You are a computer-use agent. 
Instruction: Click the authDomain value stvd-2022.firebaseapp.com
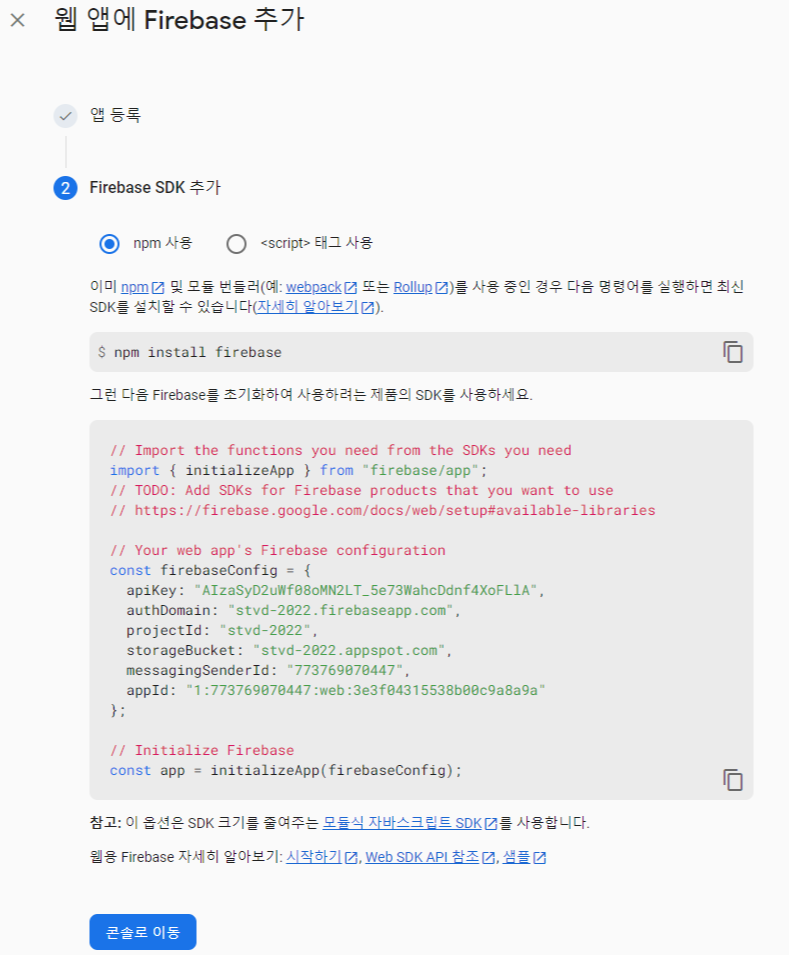pos(341,610)
